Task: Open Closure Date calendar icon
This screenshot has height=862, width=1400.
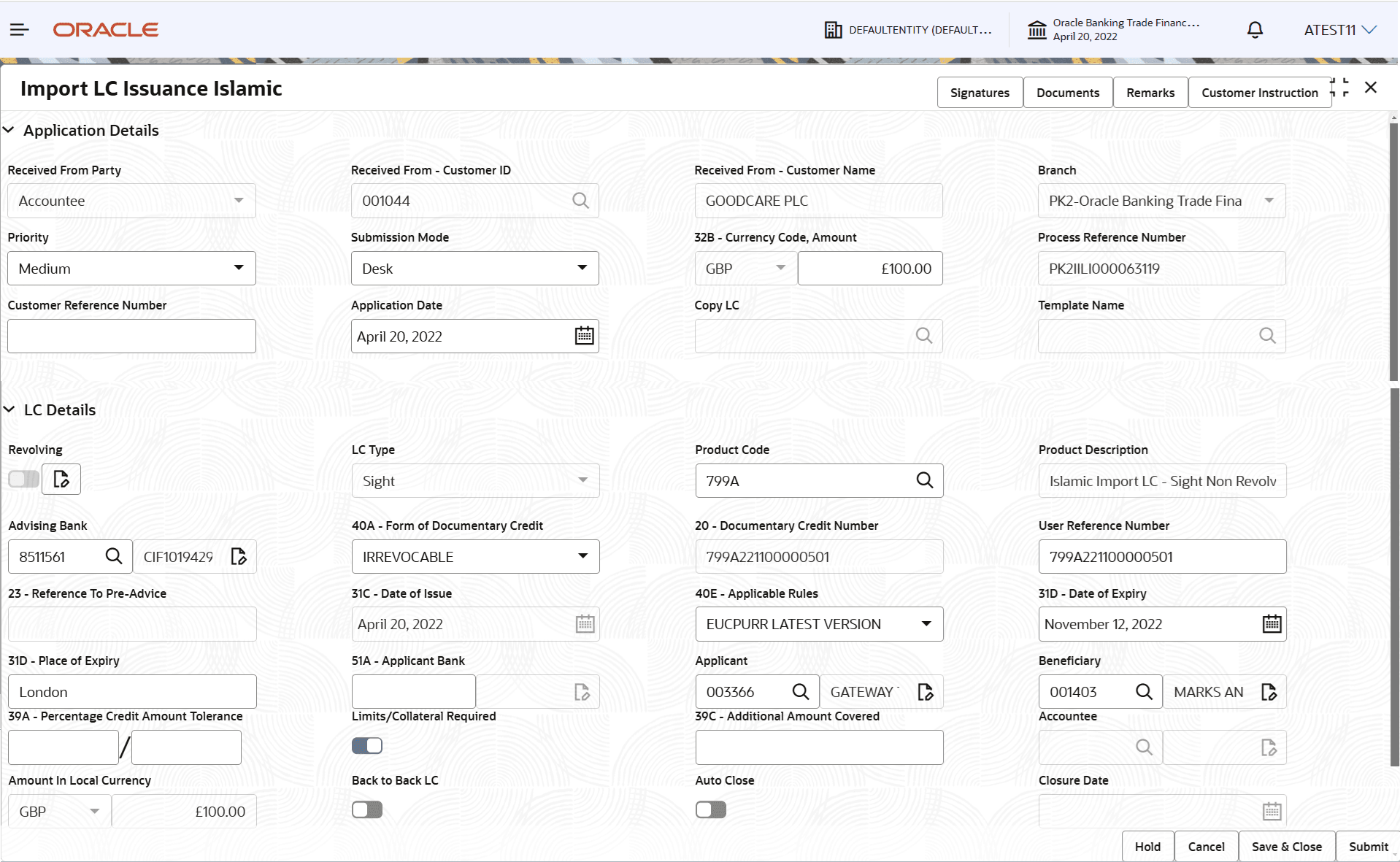Action: (1272, 811)
